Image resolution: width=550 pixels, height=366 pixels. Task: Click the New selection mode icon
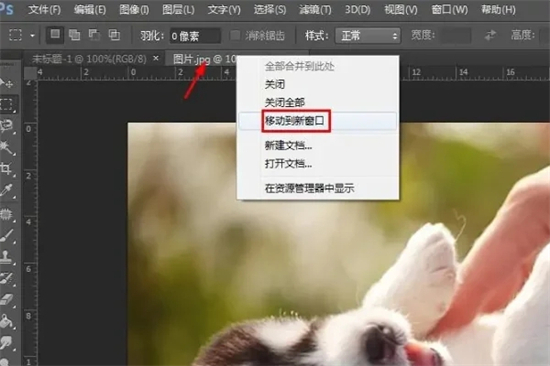click(55, 35)
